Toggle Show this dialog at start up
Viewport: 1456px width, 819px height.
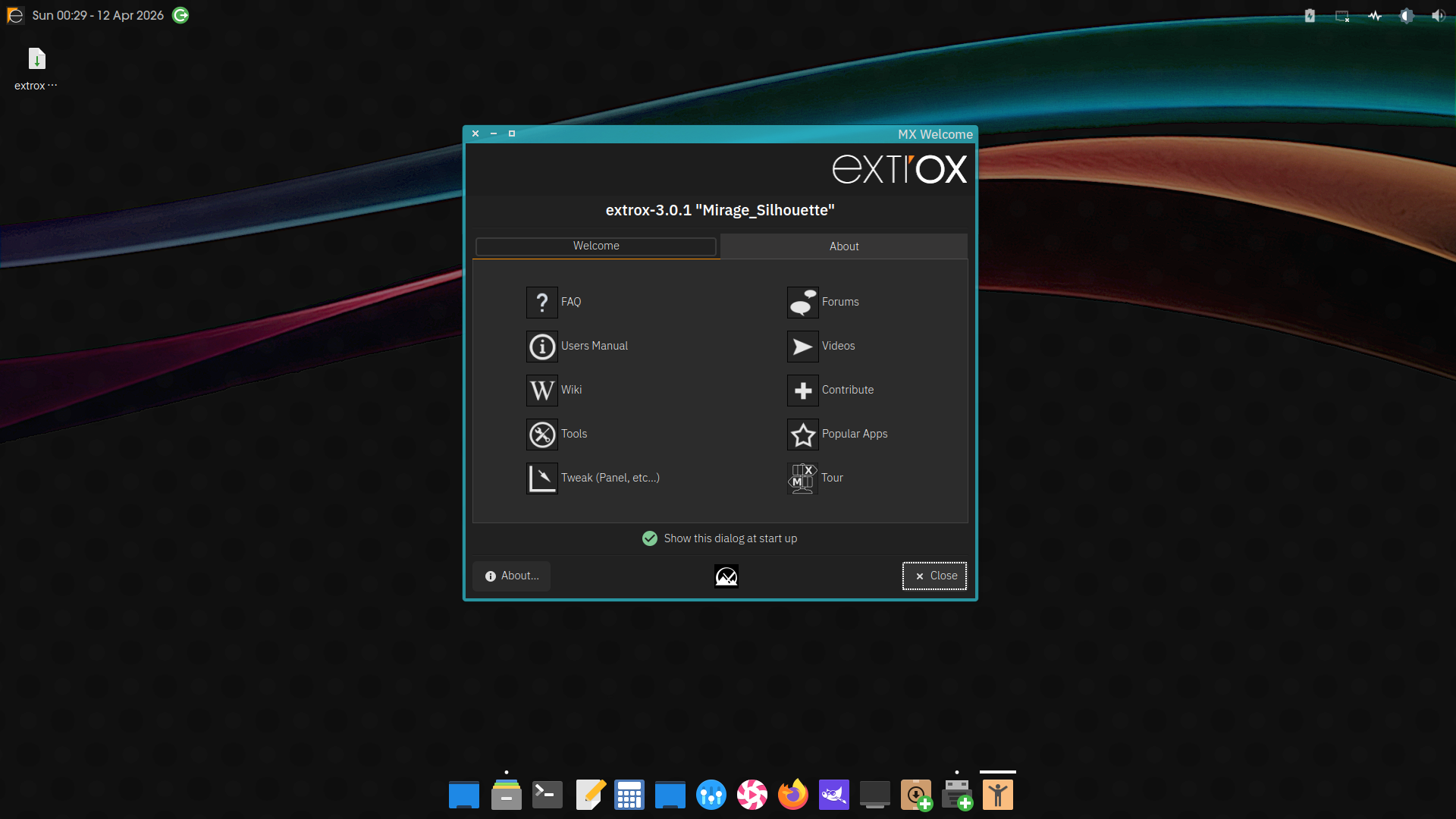tap(650, 538)
